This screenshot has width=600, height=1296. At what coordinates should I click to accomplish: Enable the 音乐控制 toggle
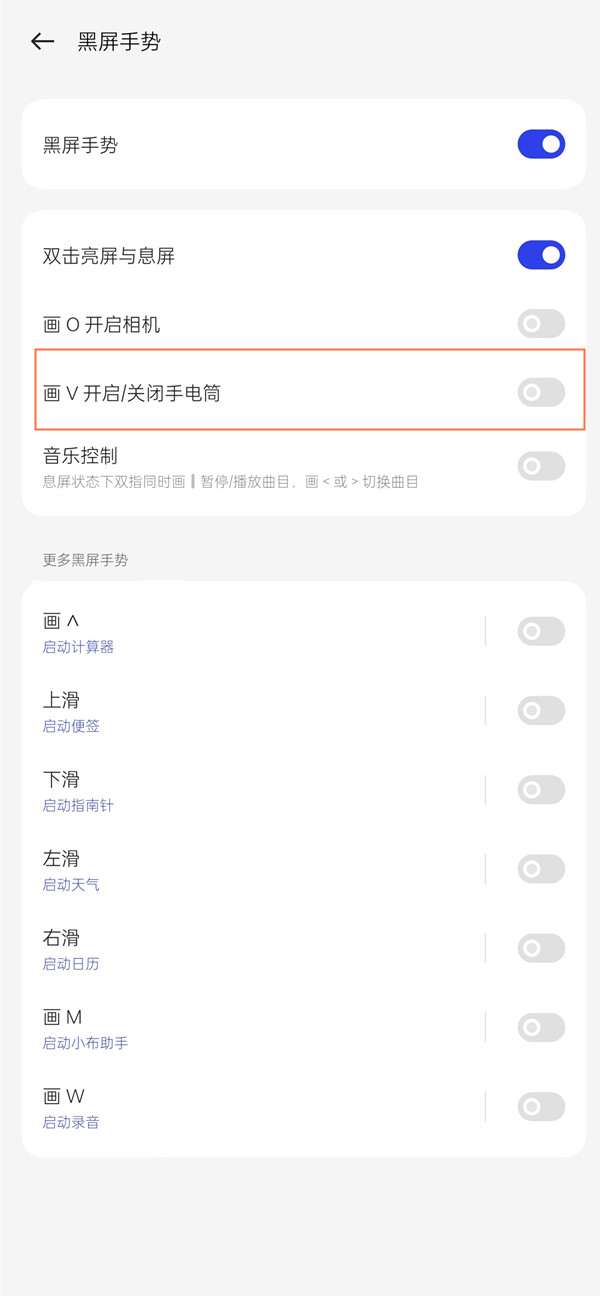coord(541,466)
